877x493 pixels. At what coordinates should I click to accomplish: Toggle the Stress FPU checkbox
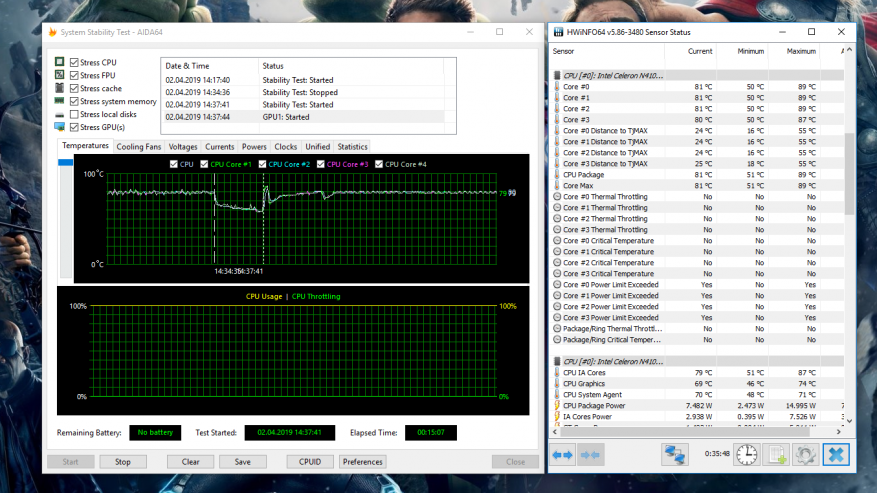[74, 75]
